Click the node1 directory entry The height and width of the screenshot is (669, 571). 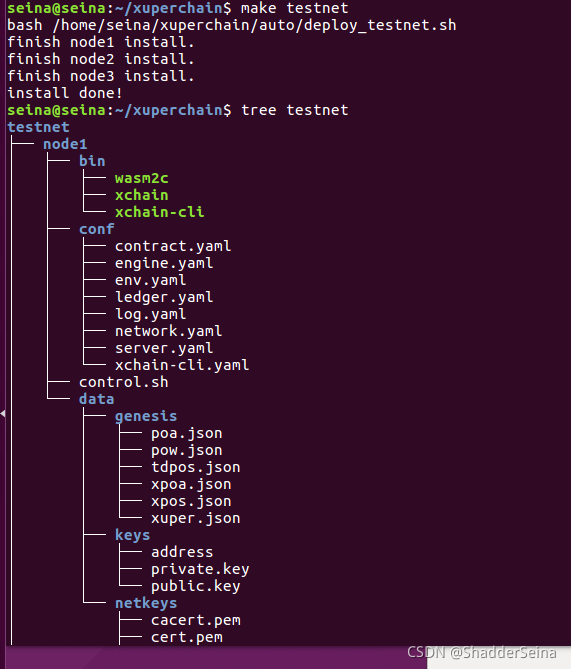tap(65, 144)
